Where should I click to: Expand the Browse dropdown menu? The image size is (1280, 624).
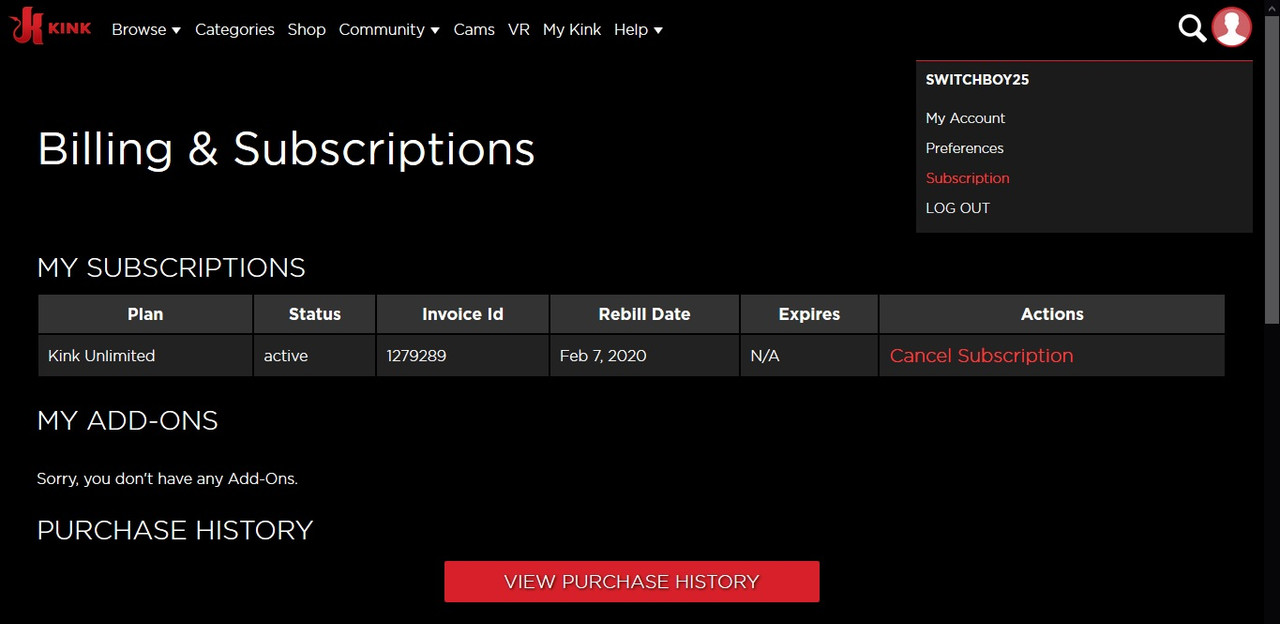tap(146, 30)
